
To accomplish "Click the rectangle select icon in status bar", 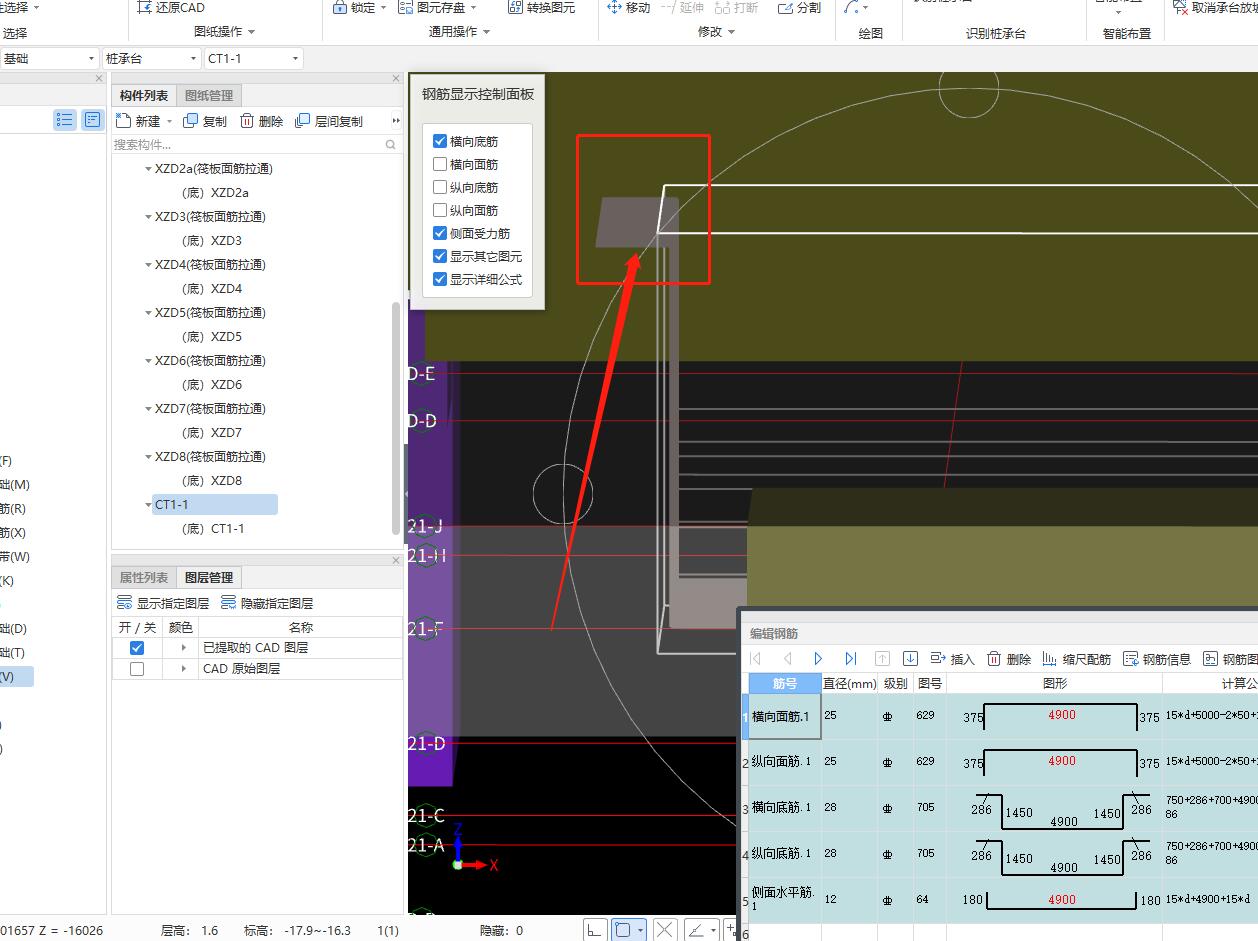I will click(623, 930).
